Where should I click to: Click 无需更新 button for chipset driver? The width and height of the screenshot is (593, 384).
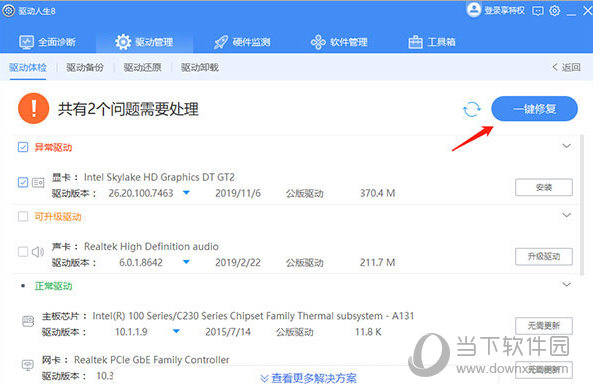pyautogui.click(x=544, y=326)
